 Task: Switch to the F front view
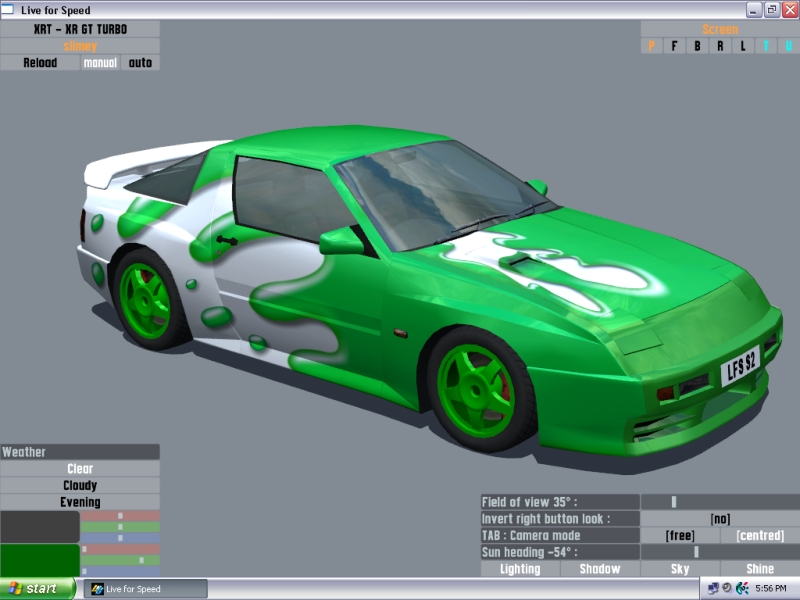[674, 46]
